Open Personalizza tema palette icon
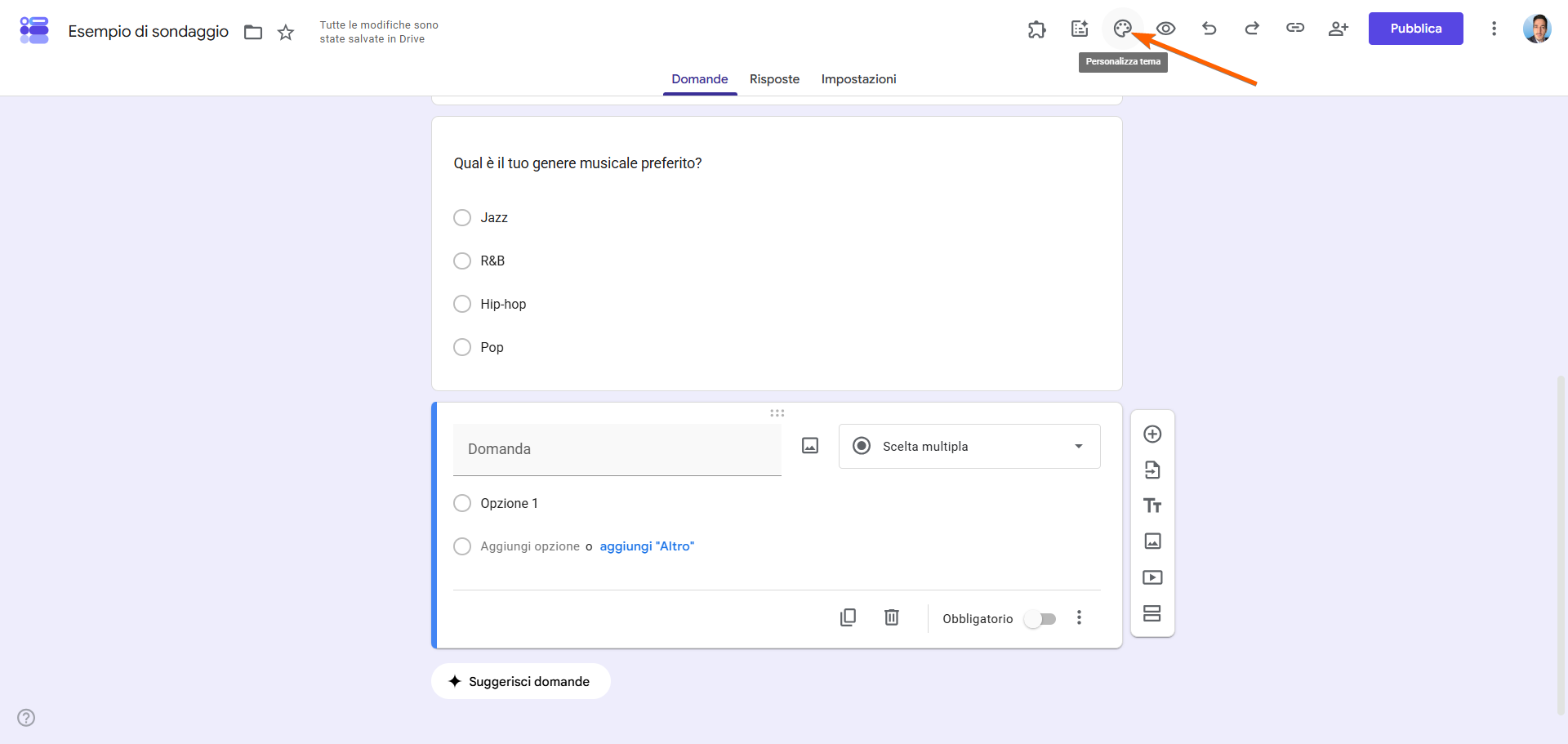 [1123, 29]
